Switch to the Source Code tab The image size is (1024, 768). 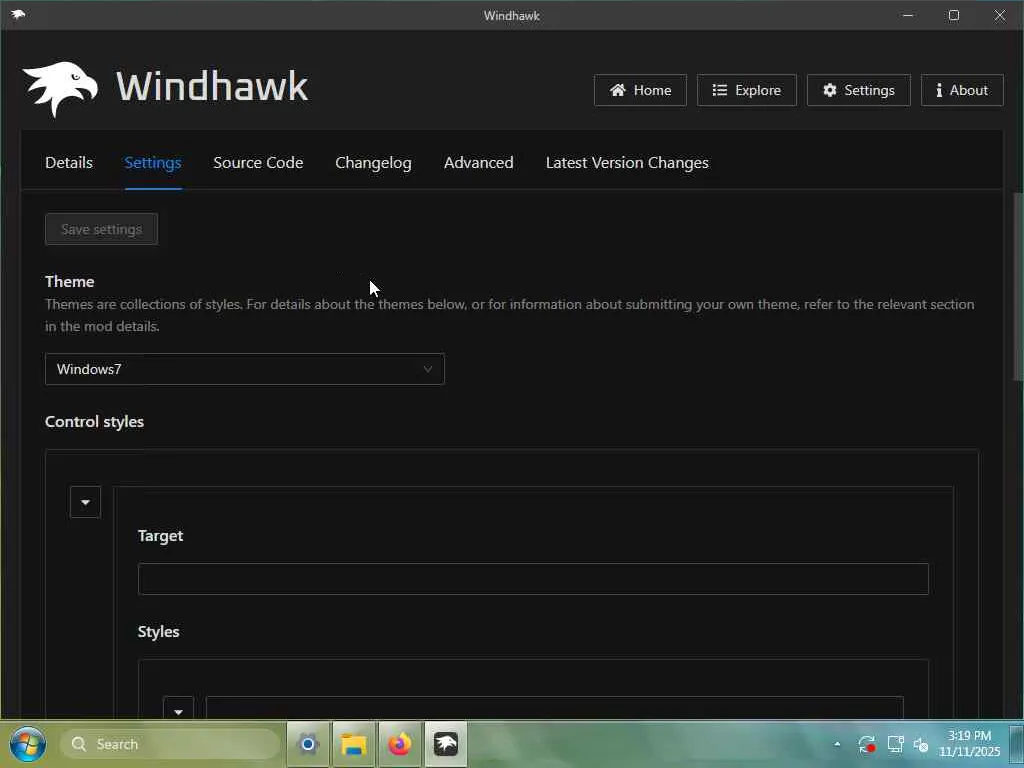(x=258, y=163)
